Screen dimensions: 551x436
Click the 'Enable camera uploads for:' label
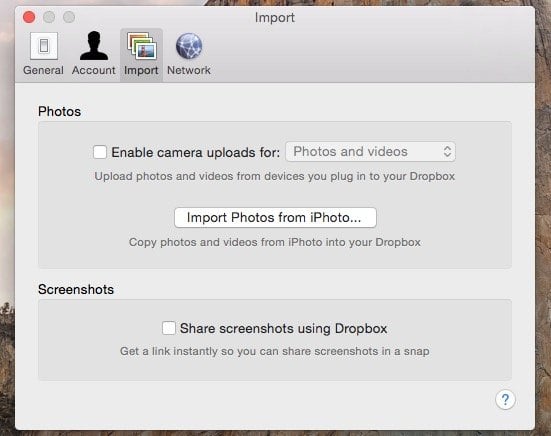(x=195, y=152)
